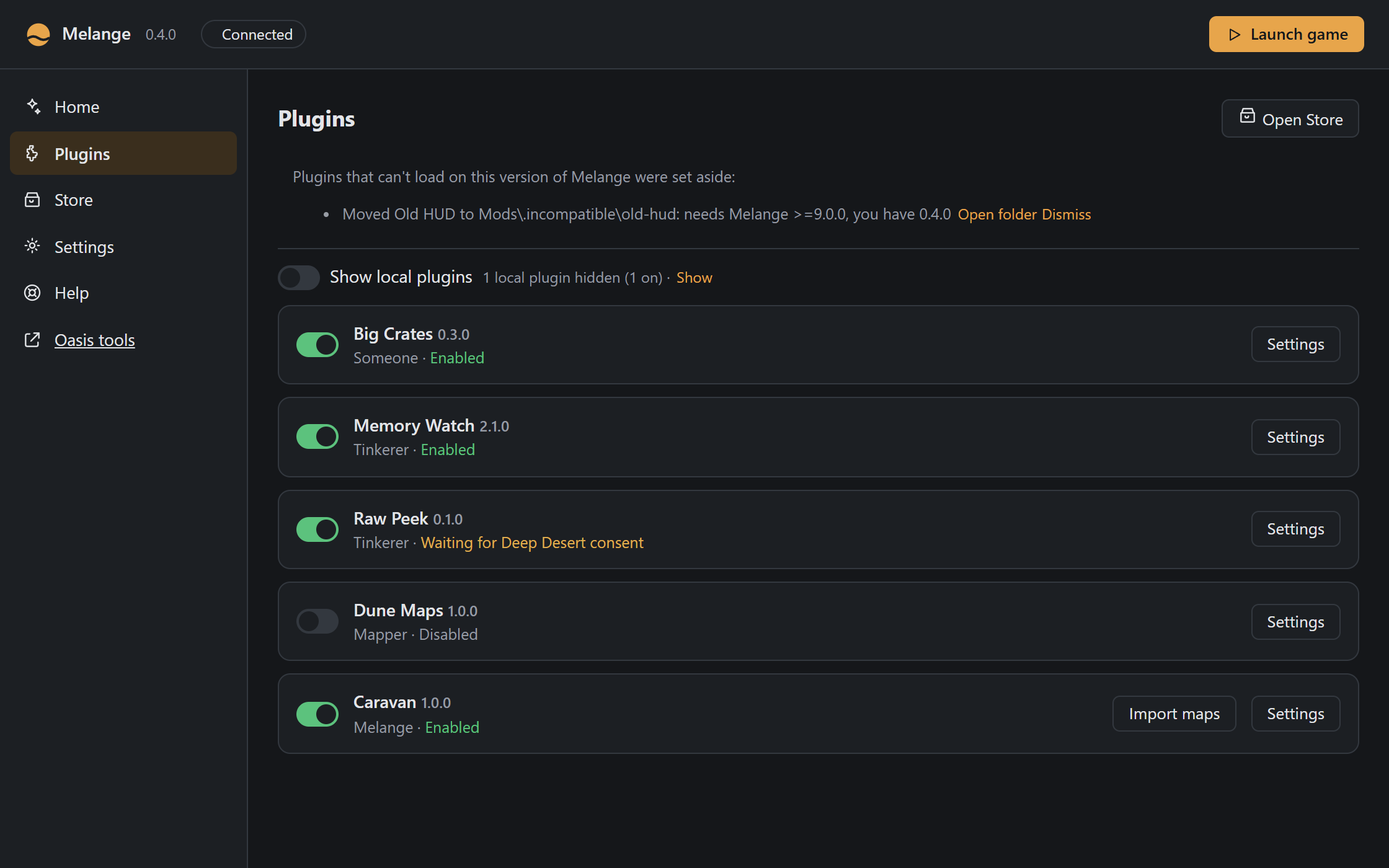The width and height of the screenshot is (1389, 868).
Task: Select the Plugins sidebar item
Action: tap(123, 153)
